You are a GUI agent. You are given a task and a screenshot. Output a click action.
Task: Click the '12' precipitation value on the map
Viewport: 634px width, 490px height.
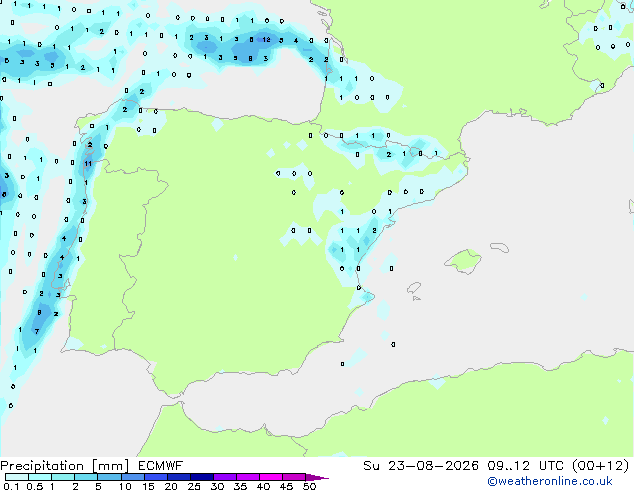(x=266, y=40)
